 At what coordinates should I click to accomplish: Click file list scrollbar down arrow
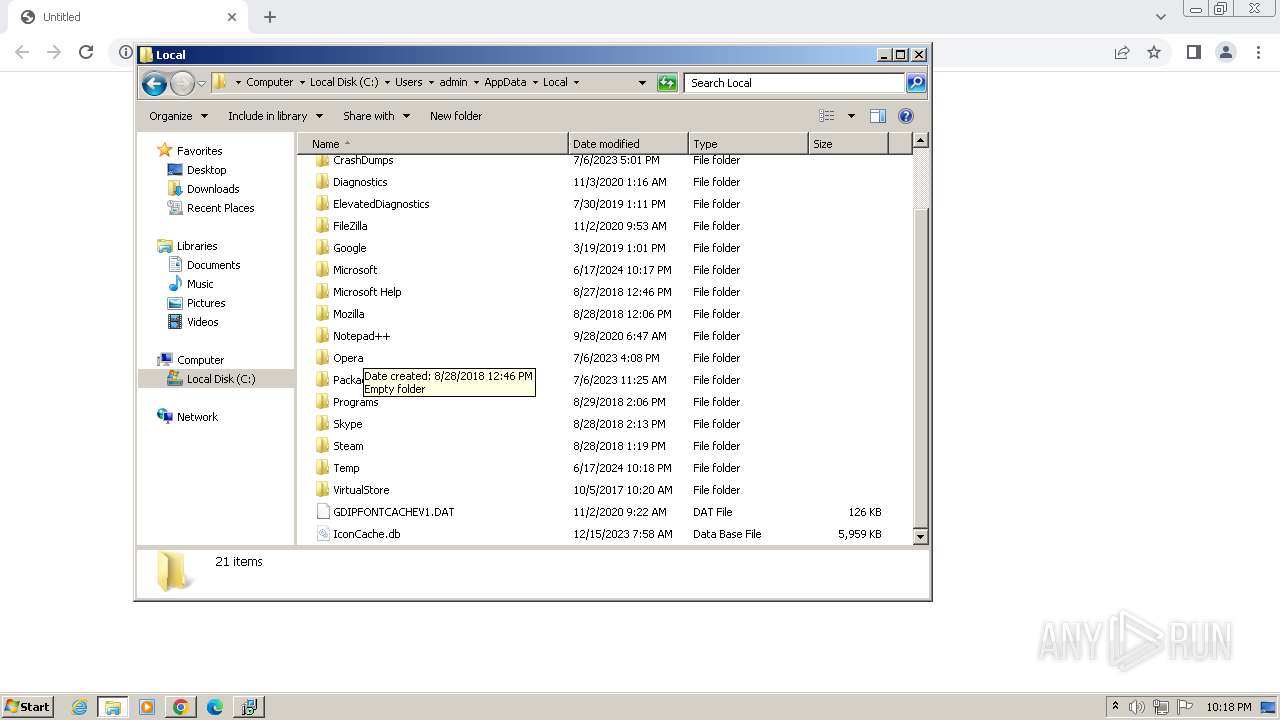[921, 536]
